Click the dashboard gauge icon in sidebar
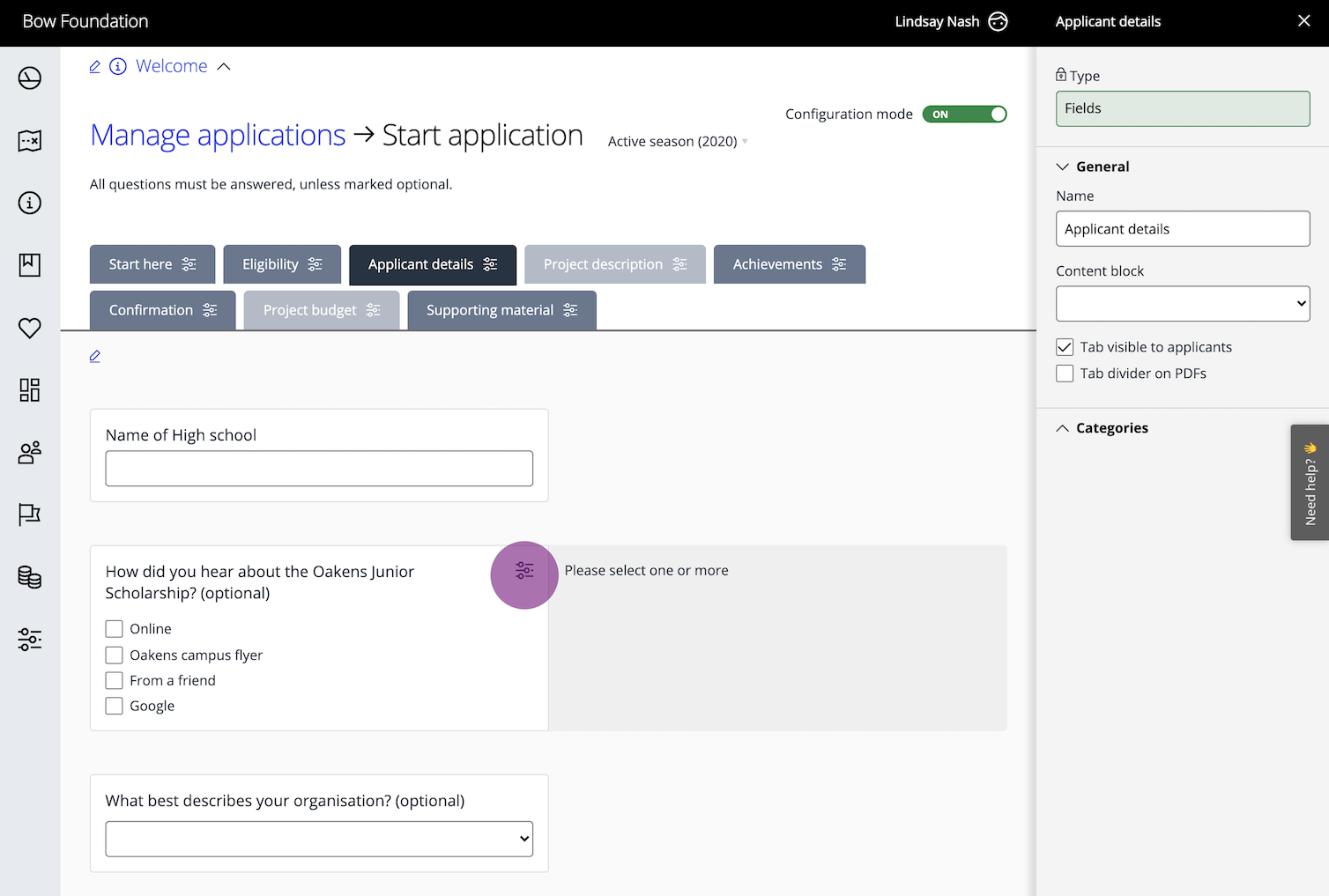Image resolution: width=1329 pixels, height=896 pixels. click(30, 78)
